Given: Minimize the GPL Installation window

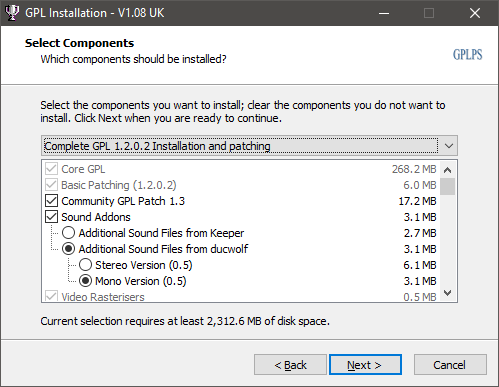Looking at the screenshot, I should (384, 13).
